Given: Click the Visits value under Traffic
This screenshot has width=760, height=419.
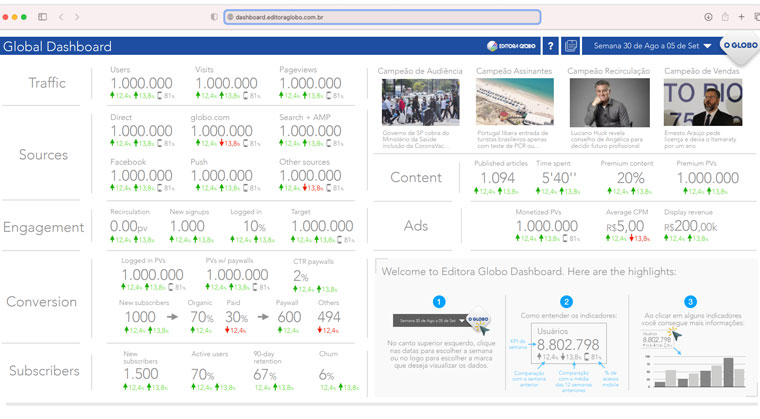Looking at the screenshot, I should click(226, 83).
